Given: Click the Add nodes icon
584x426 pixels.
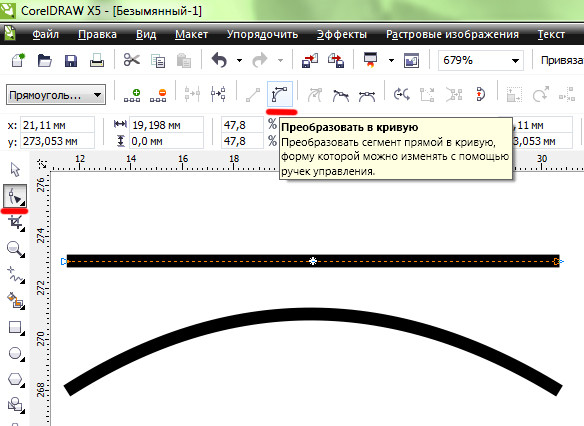Looking at the screenshot, I should tap(133, 95).
